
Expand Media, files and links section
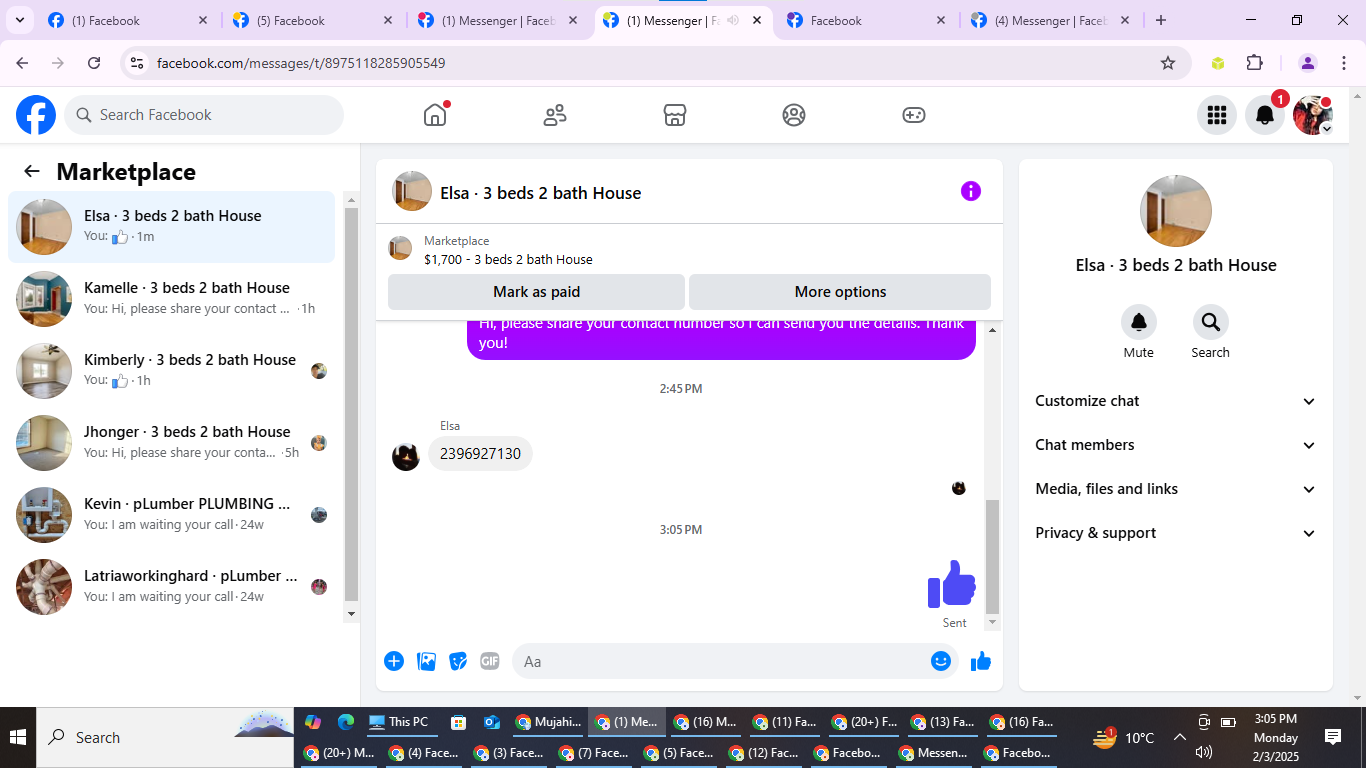pyautogui.click(x=1176, y=489)
